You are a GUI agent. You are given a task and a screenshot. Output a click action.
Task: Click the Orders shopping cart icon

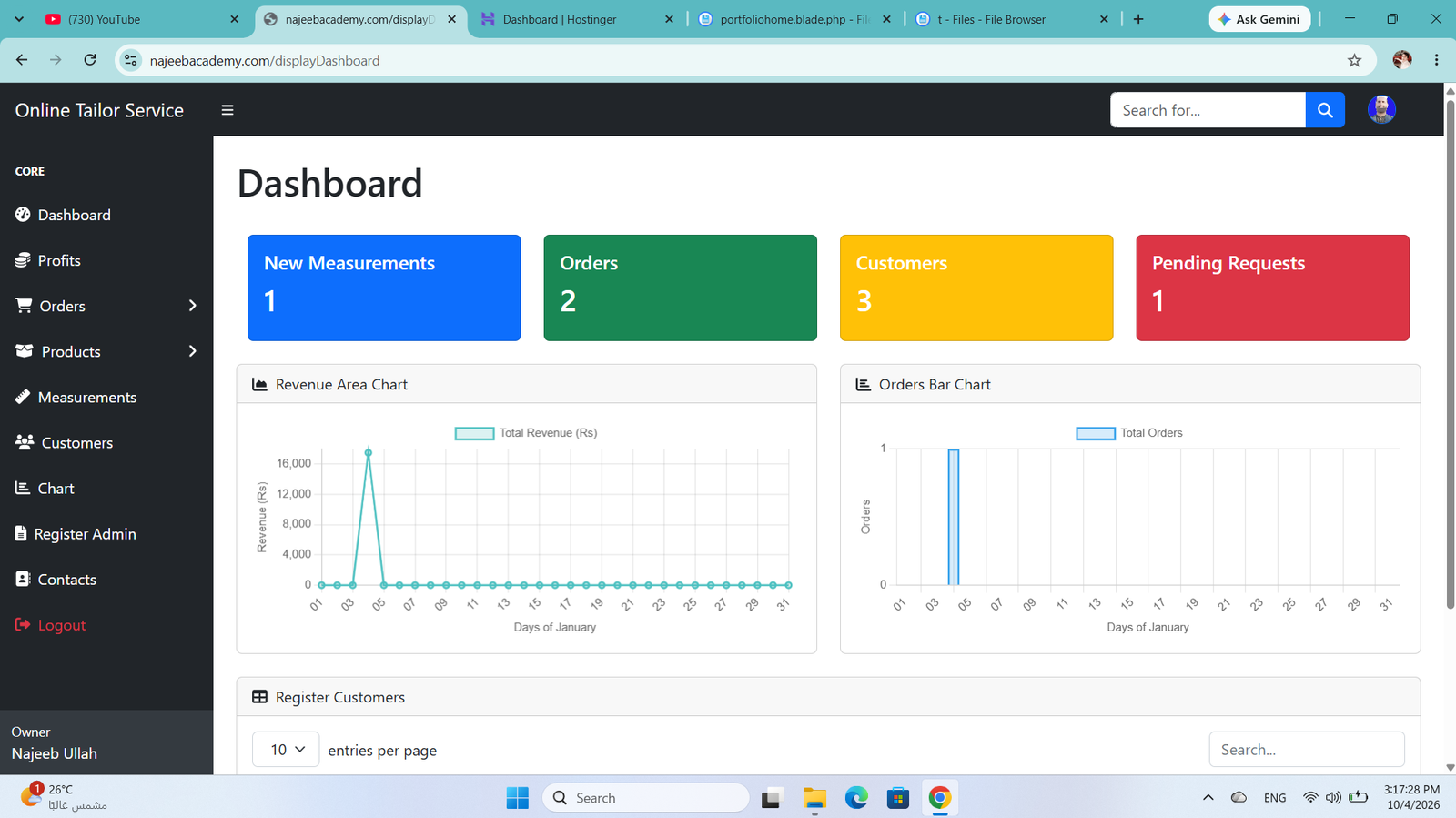point(24,305)
